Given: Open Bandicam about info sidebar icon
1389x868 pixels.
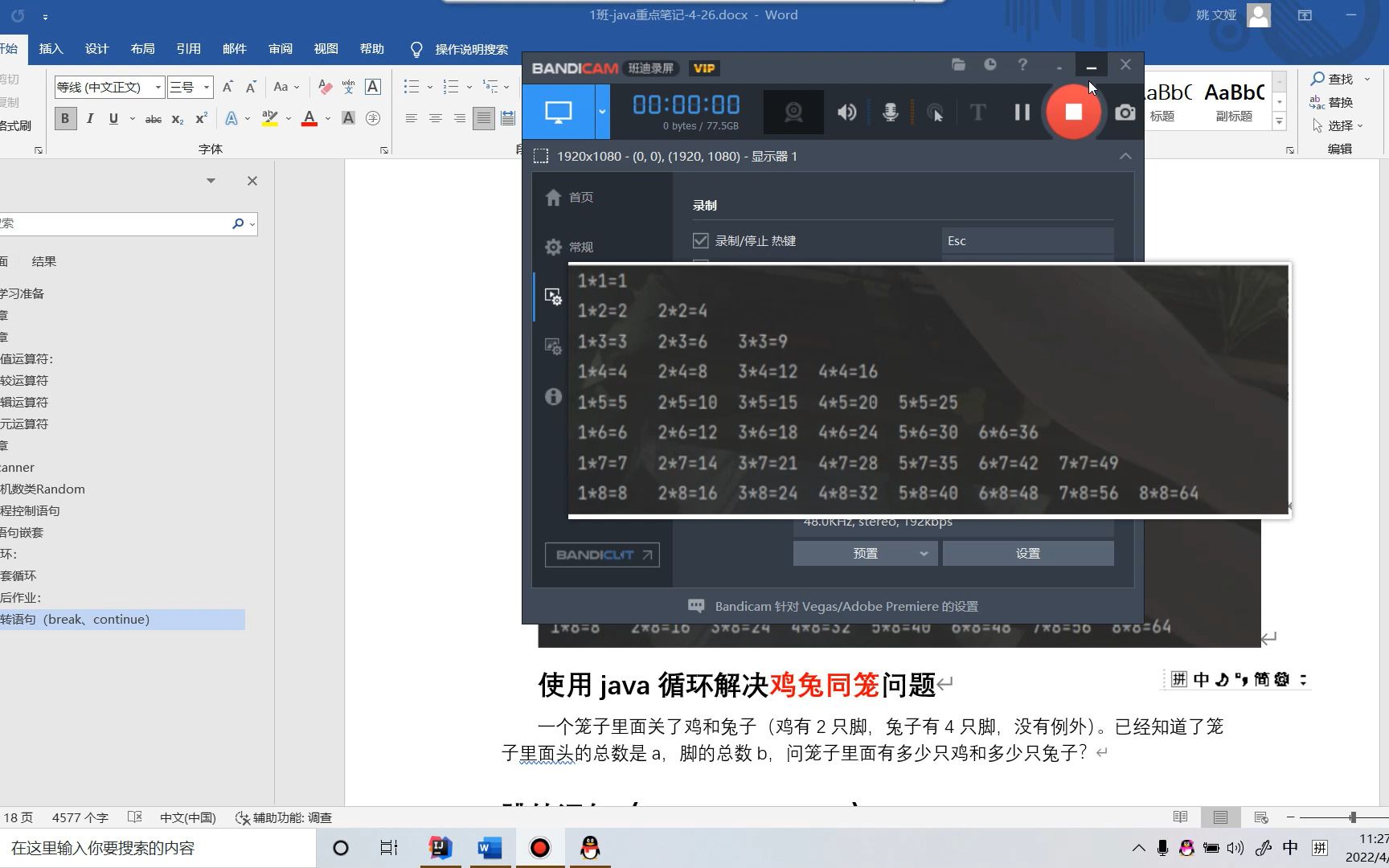Looking at the screenshot, I should point(553,396).
